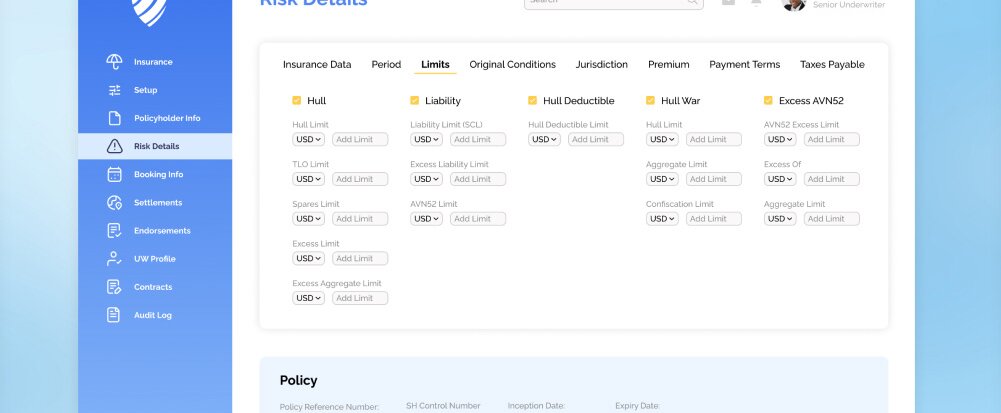Open the Taxes Payable tab
Viewport: 1001px width, 413px height.
832,65
